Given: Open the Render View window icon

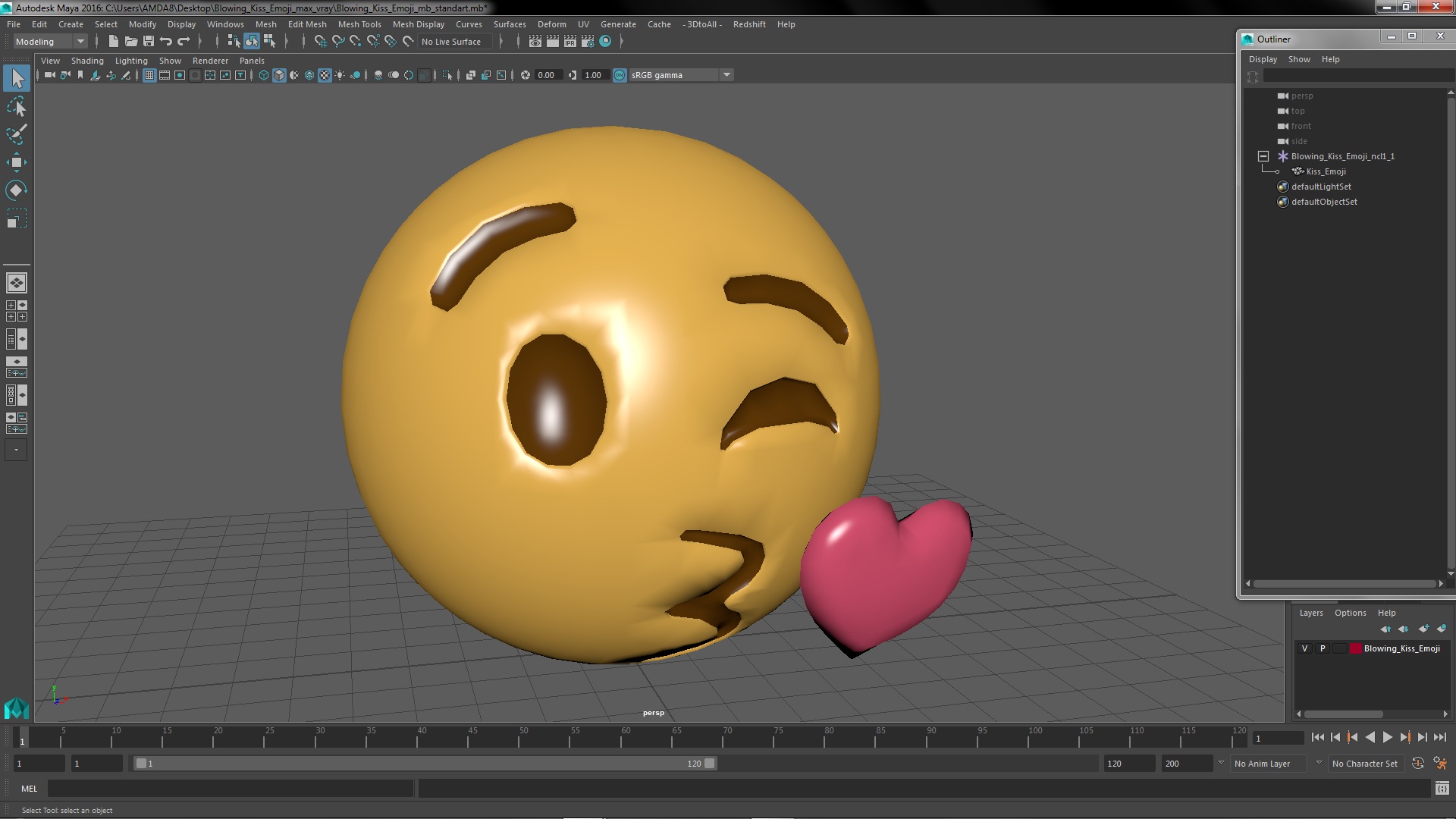Looking at the screenshot, I should tap(535, 42).
